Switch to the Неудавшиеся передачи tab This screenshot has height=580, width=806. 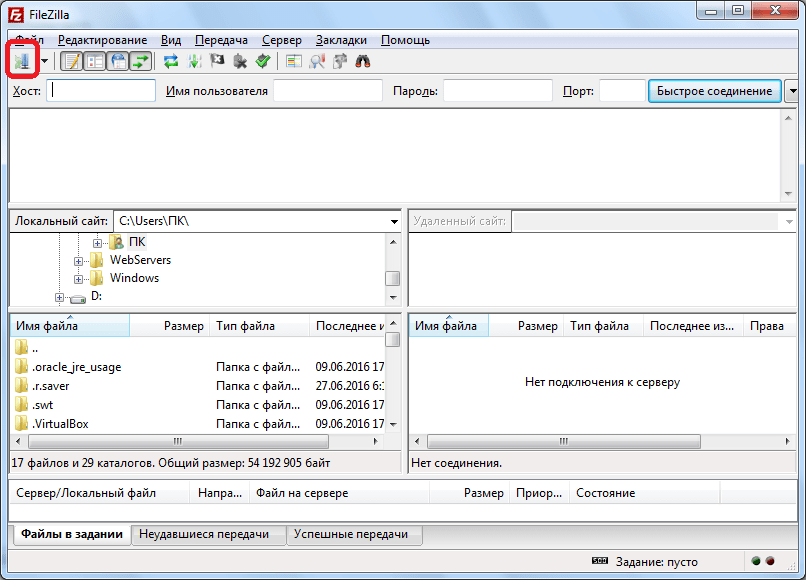tap(205, 535)
